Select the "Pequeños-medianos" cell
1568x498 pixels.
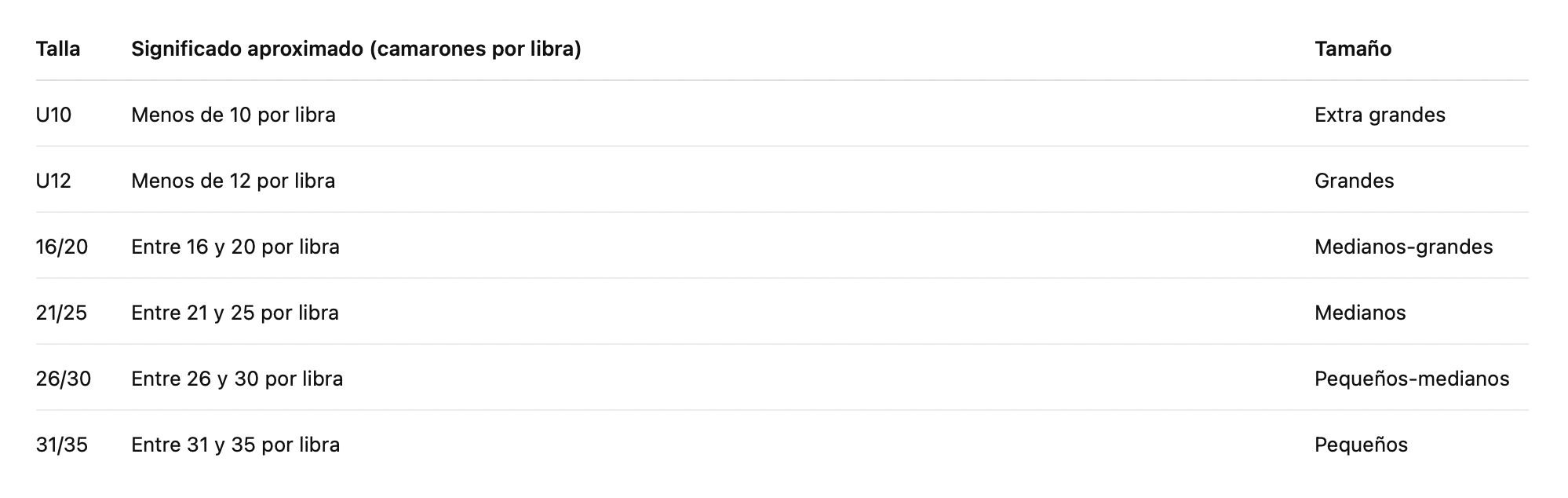[x=1411, y=379]
